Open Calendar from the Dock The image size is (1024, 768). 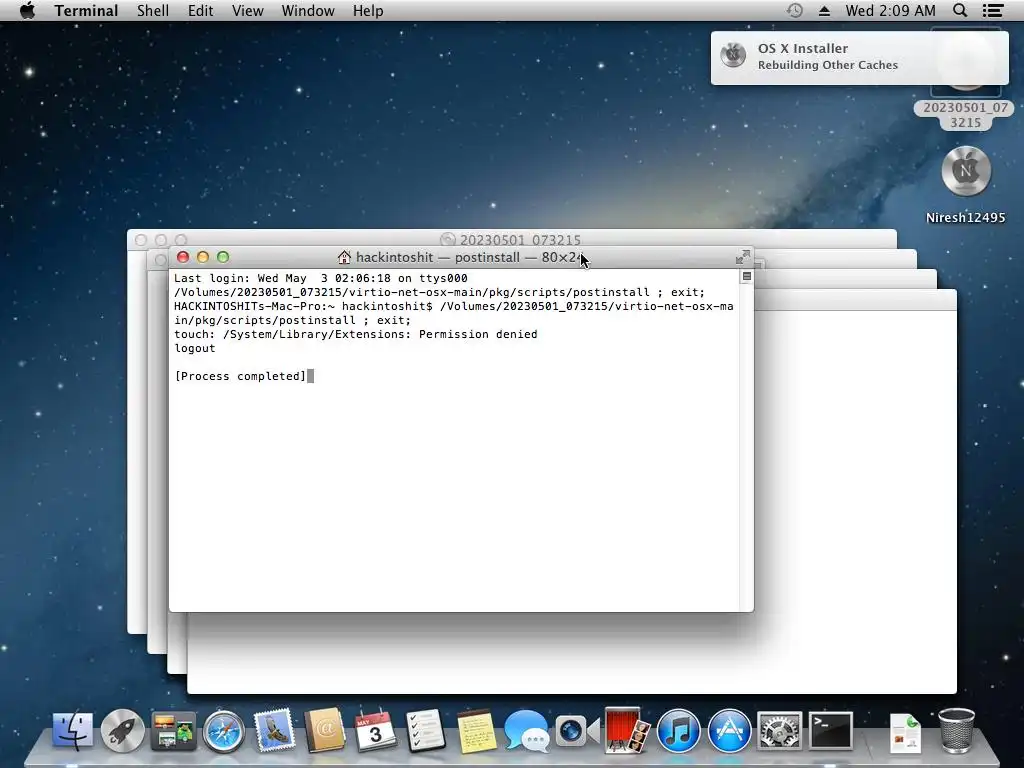[375, 730]
